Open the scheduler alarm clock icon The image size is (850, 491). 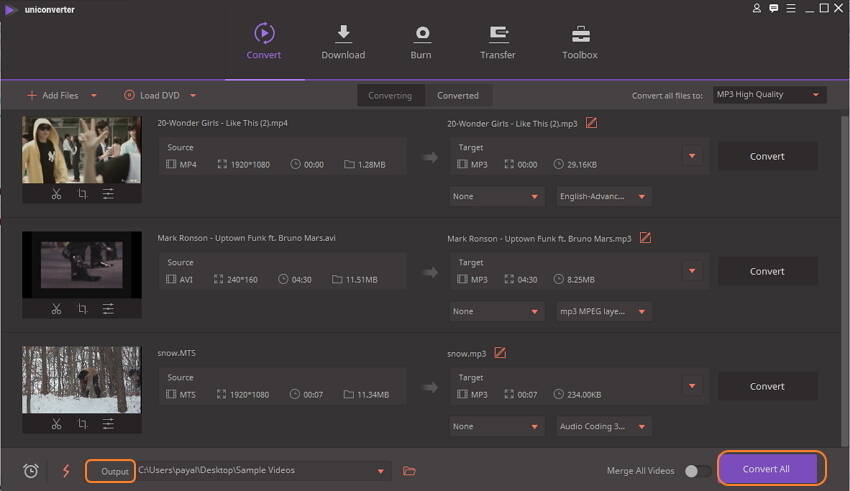31,471
